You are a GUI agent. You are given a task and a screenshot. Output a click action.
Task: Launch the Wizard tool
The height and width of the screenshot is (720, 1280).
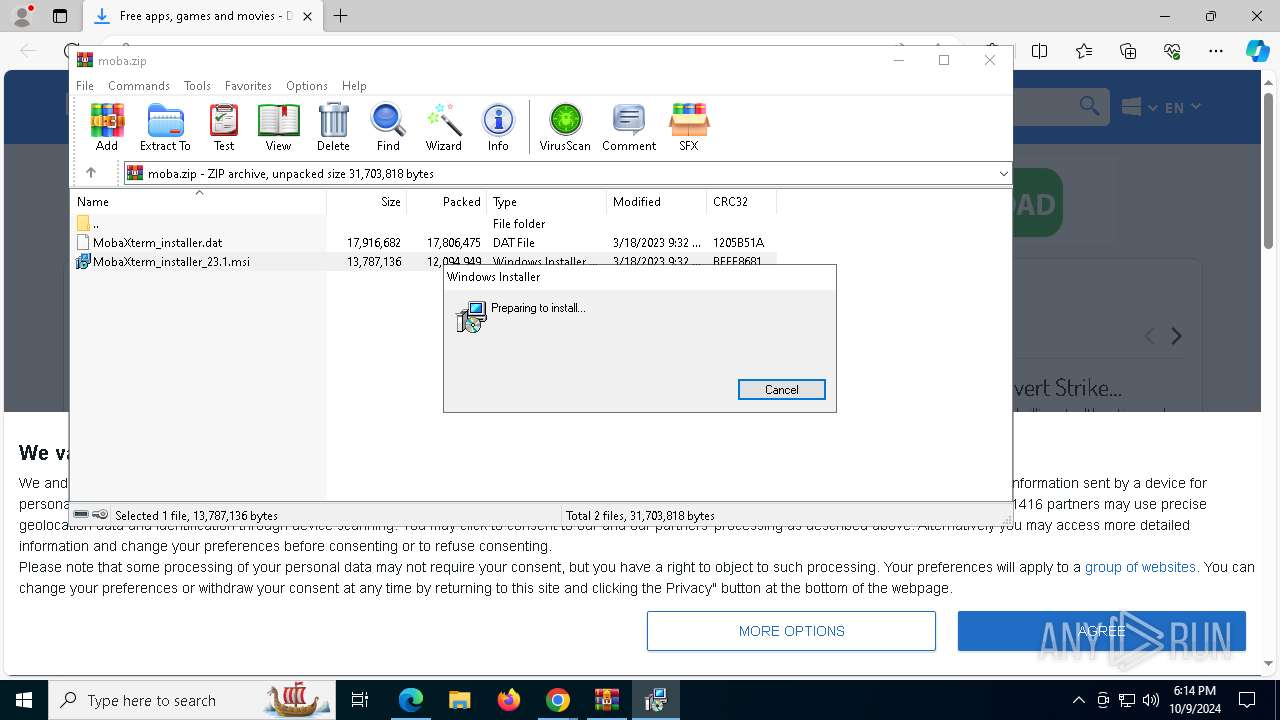point(443,127)
